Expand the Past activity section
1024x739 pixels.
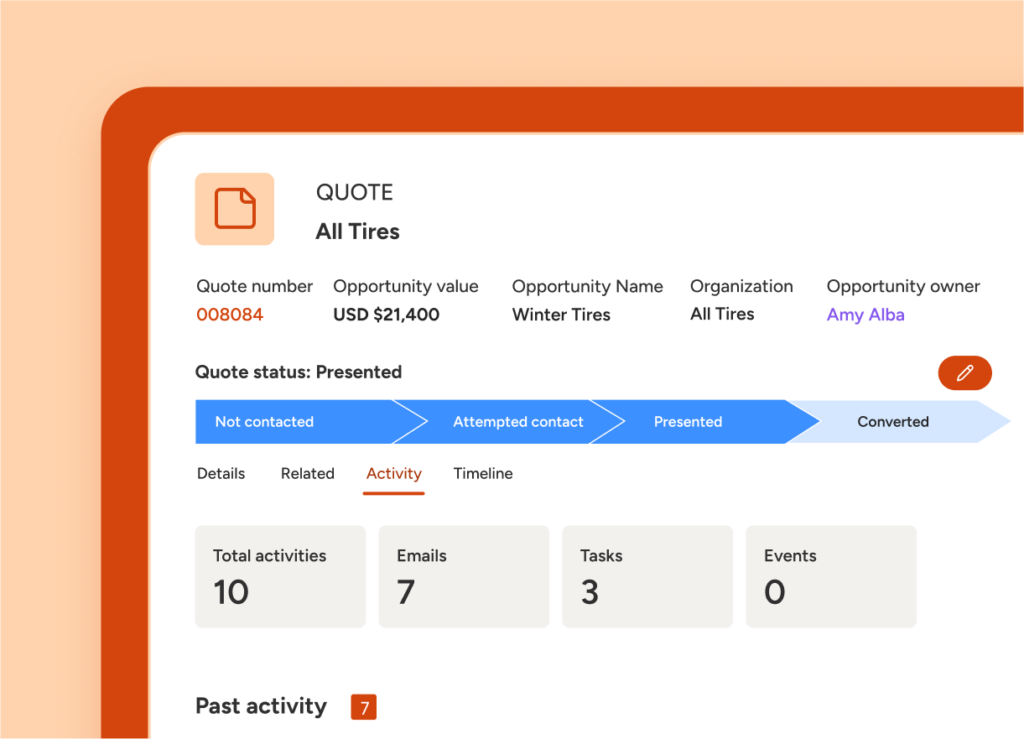pyautogui.click(x=261, y=706)
